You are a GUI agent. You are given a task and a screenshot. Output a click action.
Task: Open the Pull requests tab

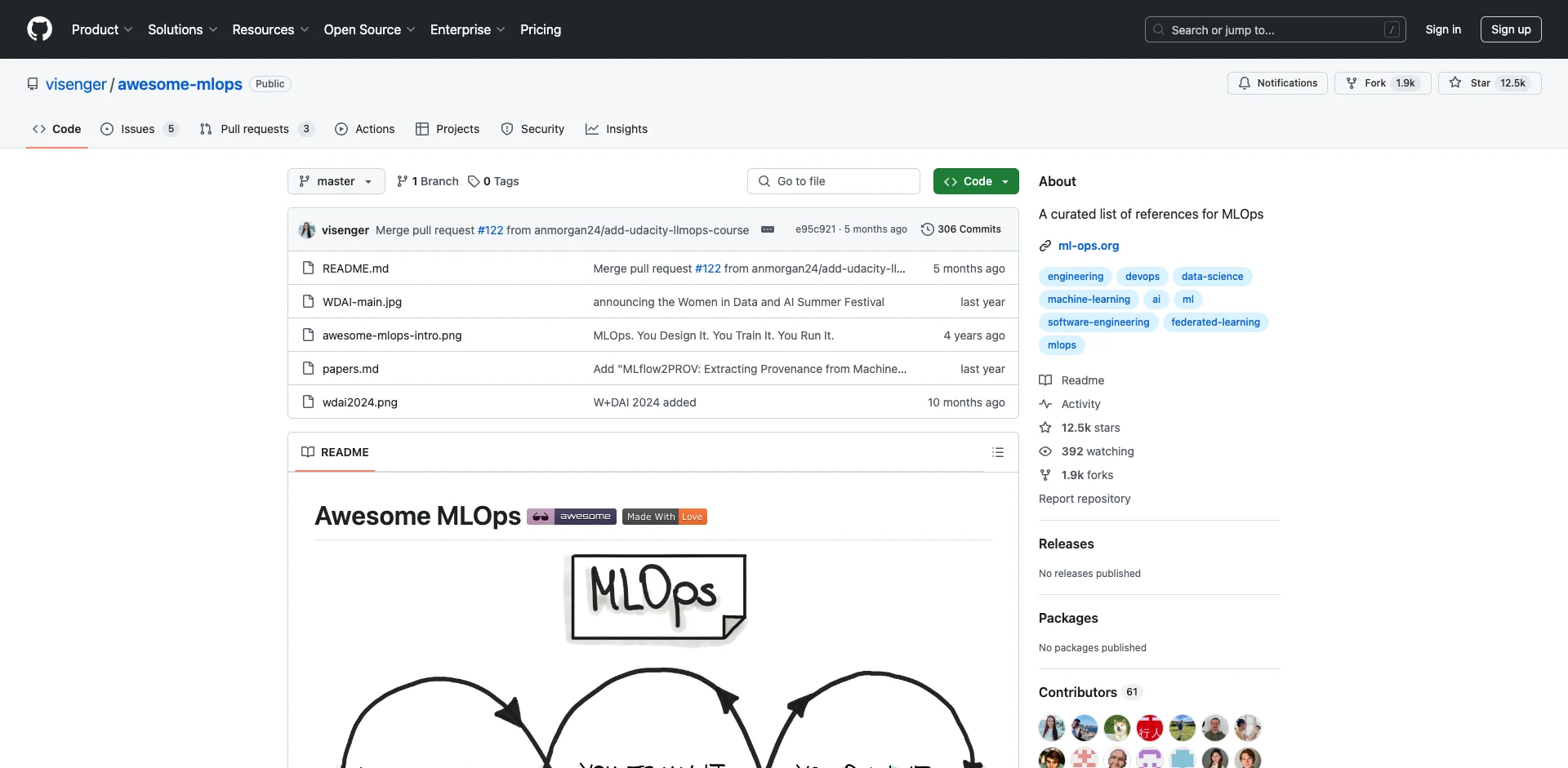pos(256,129)
